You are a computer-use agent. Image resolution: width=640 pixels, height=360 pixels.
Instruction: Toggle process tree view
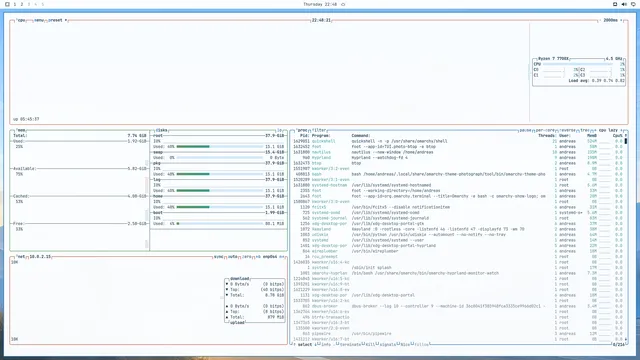[584, 130]
